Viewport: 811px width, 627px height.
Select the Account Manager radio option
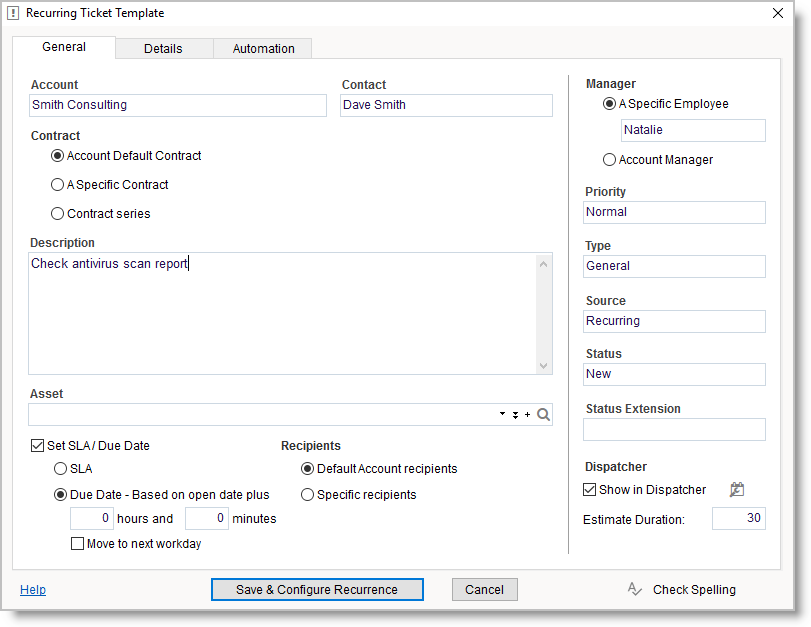tap(609, 160)
